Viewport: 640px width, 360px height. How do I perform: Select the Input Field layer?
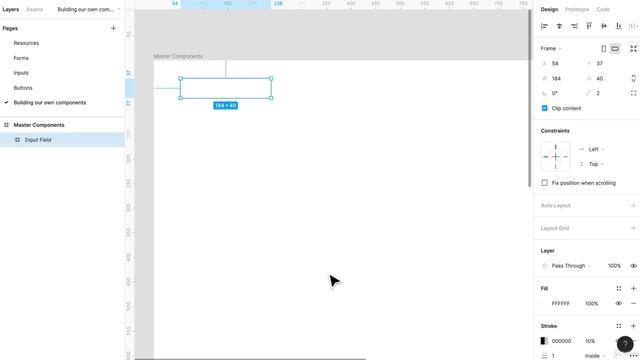(62, 140)
